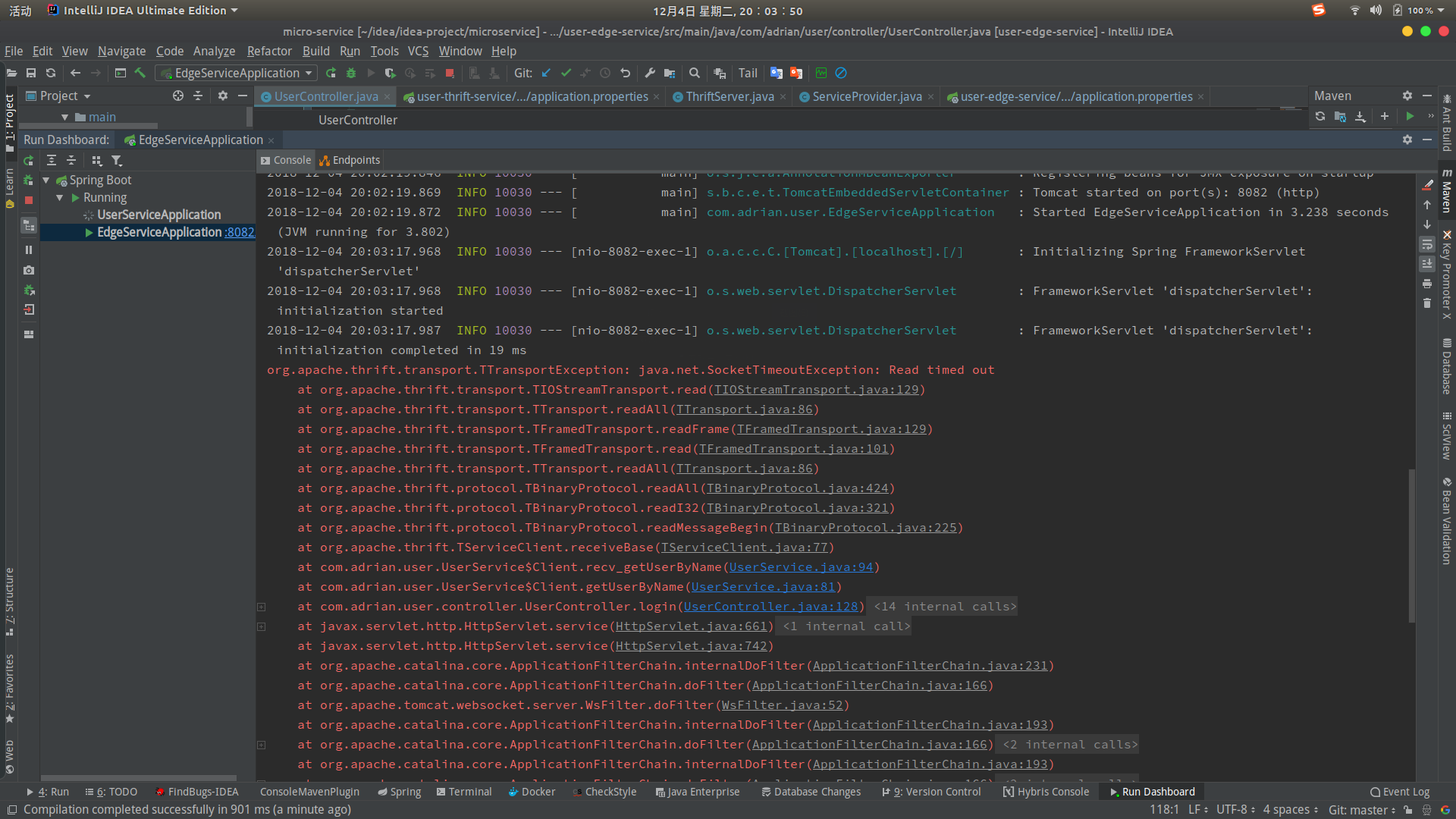Screen dimensions: 1456x819
Task: Click the Git update project arrow
Action: pos(546,73)
